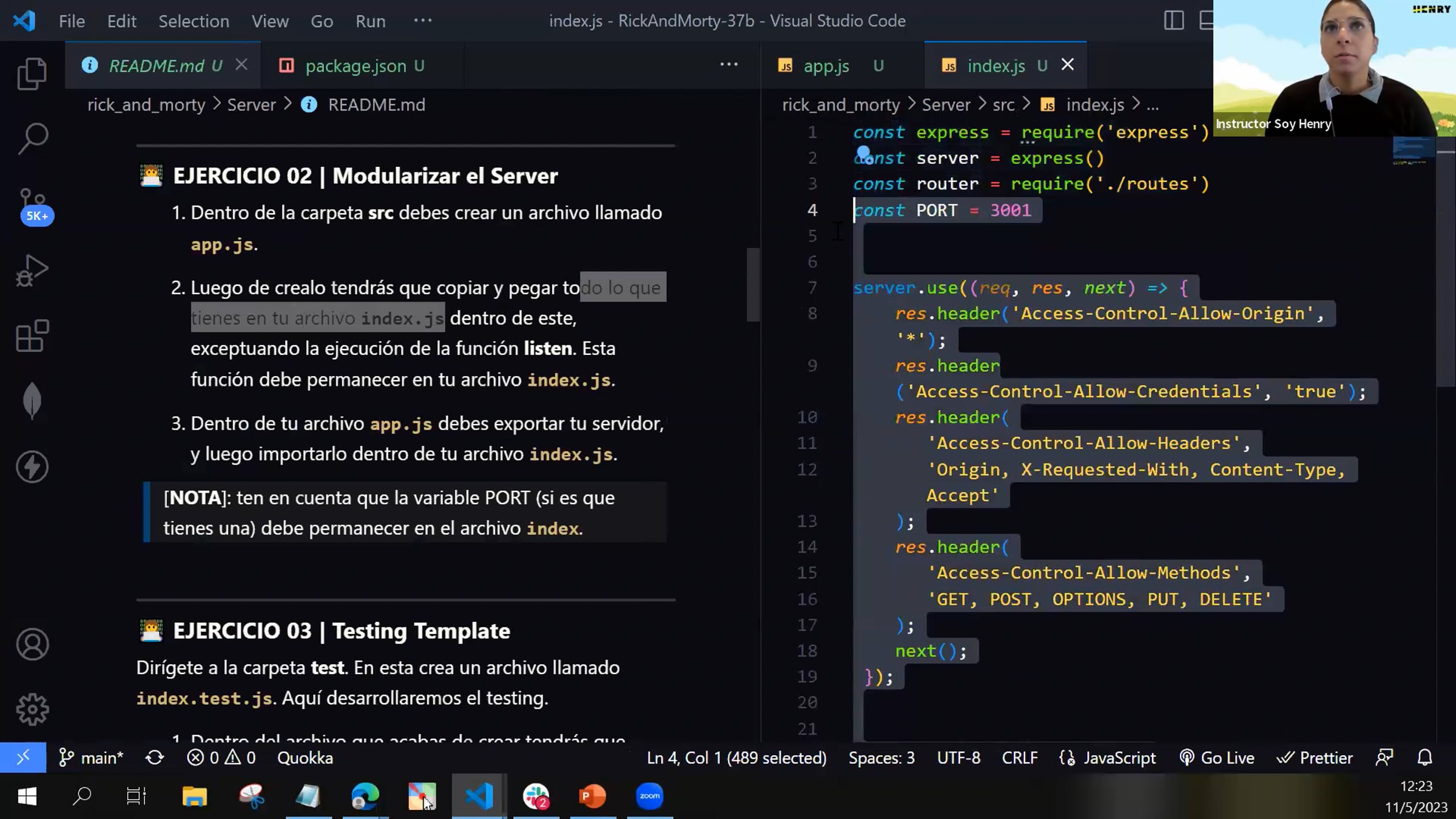Open the Search view in activity bar

coord(32,139)
